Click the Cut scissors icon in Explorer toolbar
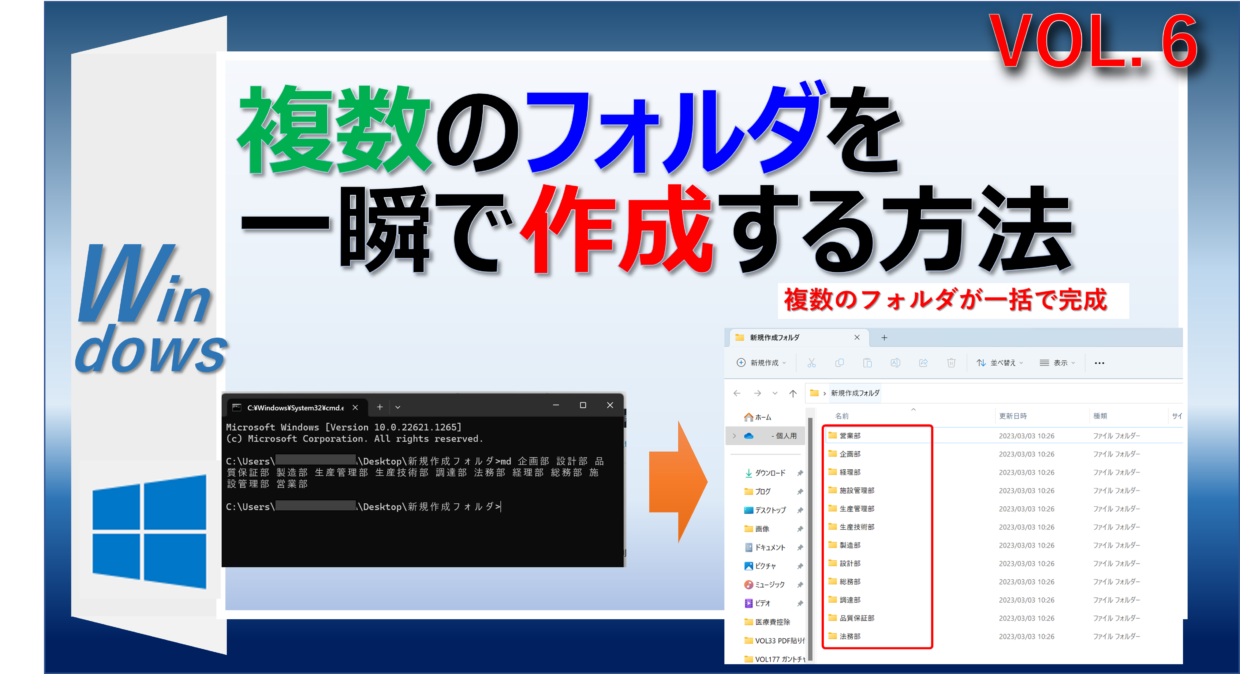This screenshot has height=674, width=1240. click(812, 363)
